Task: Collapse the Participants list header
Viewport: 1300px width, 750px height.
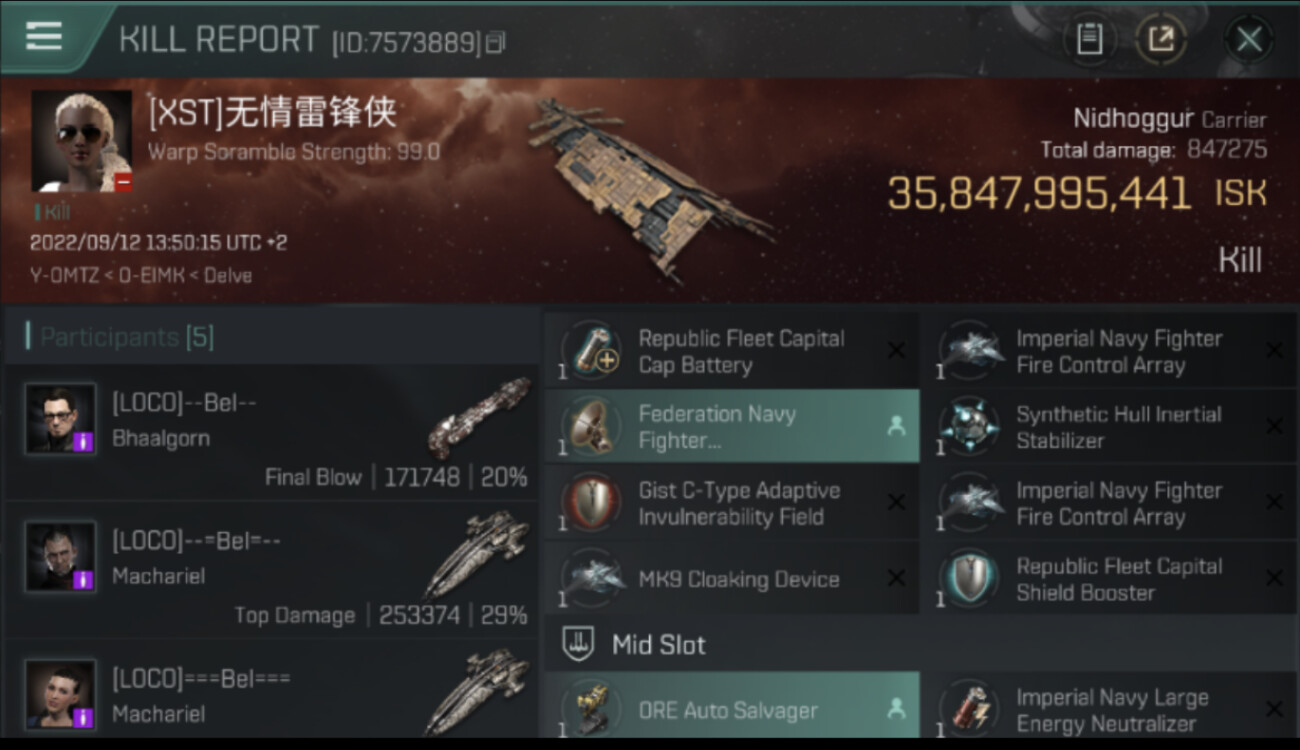Action: (x=270, y=337)
